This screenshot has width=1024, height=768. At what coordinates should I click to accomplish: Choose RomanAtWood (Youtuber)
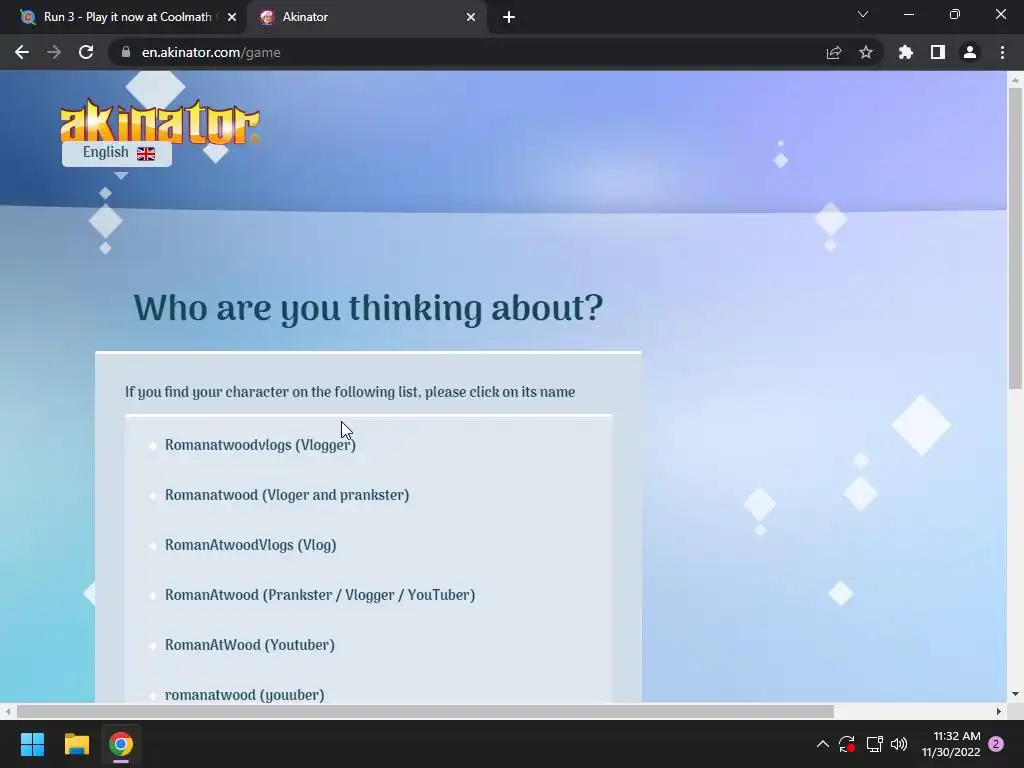click(249, 645)
